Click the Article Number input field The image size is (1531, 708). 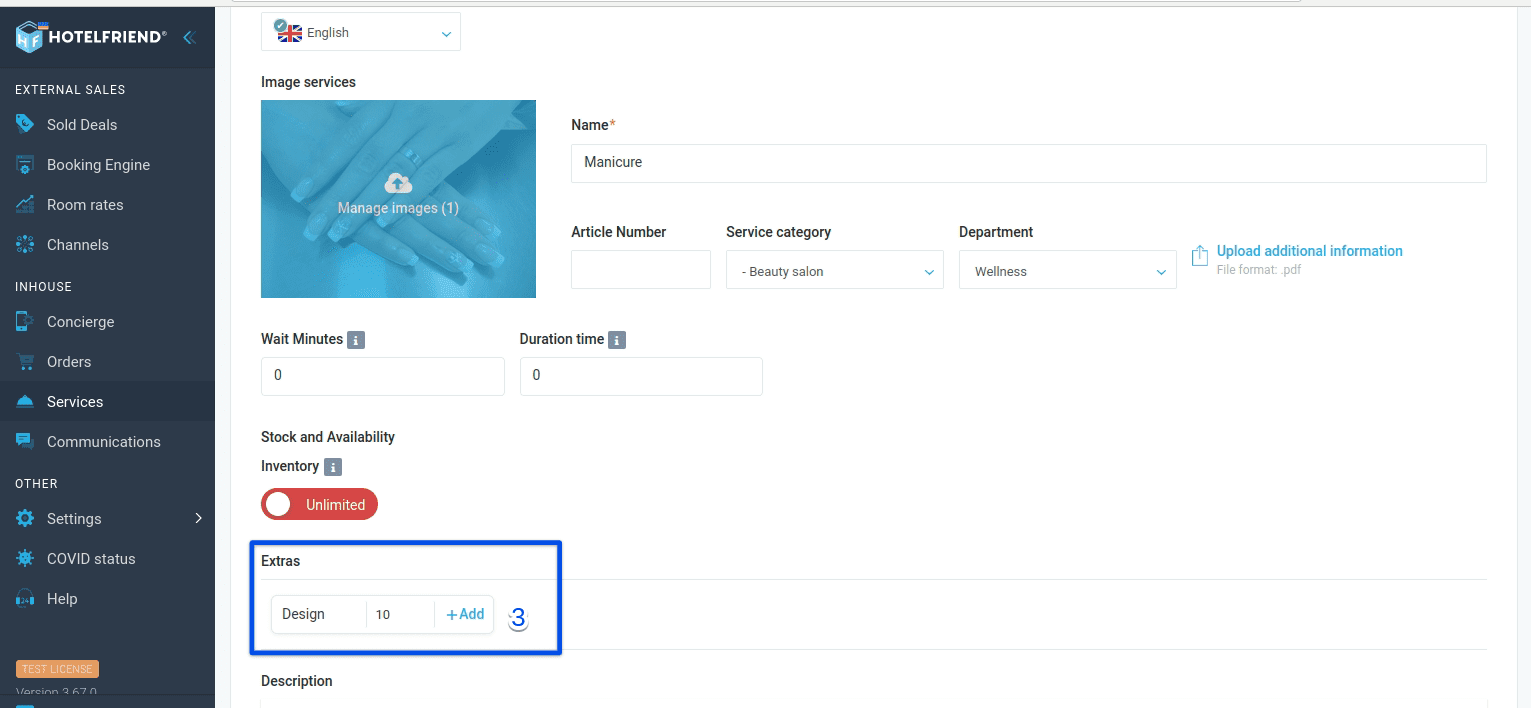tap(641, 270)
